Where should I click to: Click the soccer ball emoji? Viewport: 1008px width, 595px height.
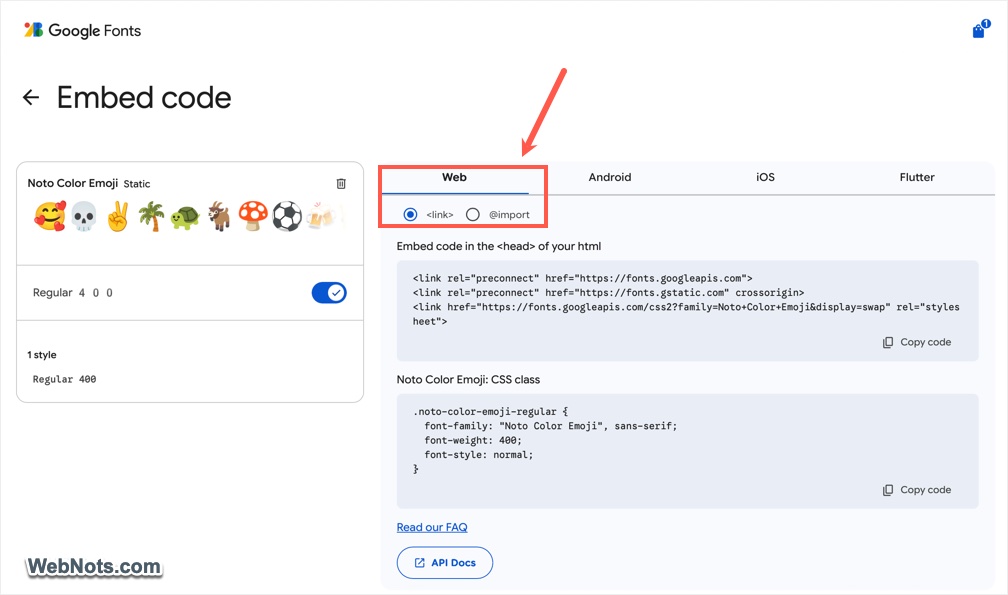click(287, 217)
